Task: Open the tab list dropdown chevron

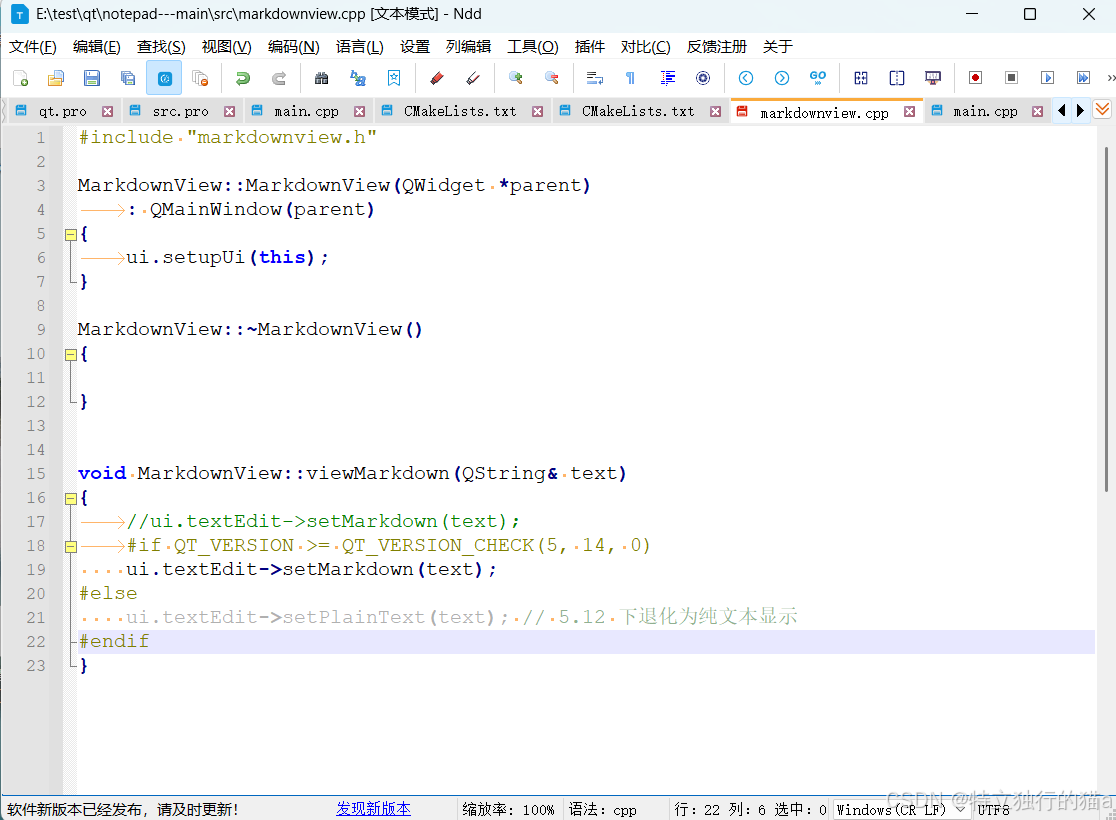Action: click(x=1102, y=110)
